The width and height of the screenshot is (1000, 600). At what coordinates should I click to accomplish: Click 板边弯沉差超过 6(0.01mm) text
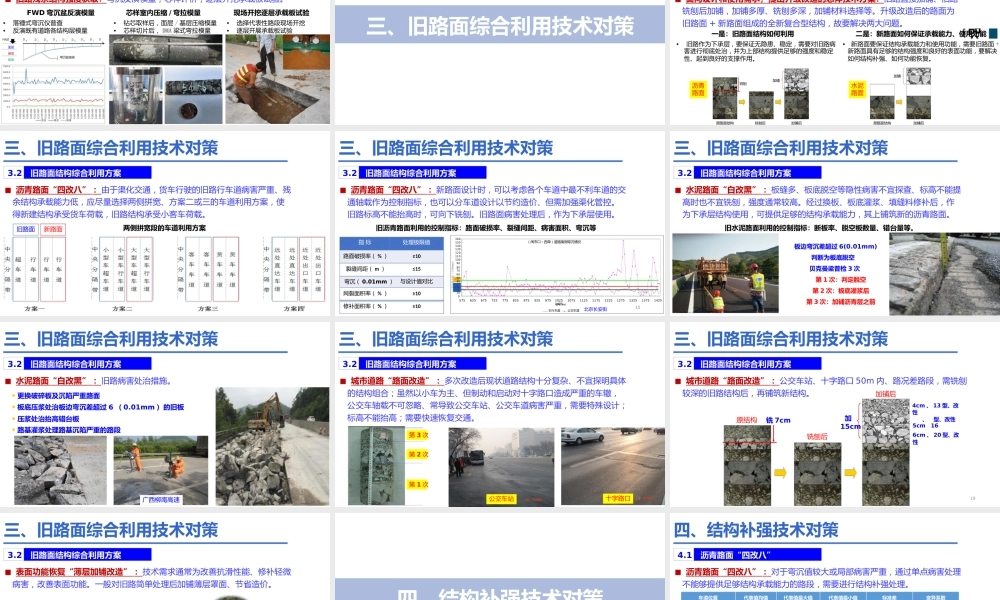tap(835, 246)
